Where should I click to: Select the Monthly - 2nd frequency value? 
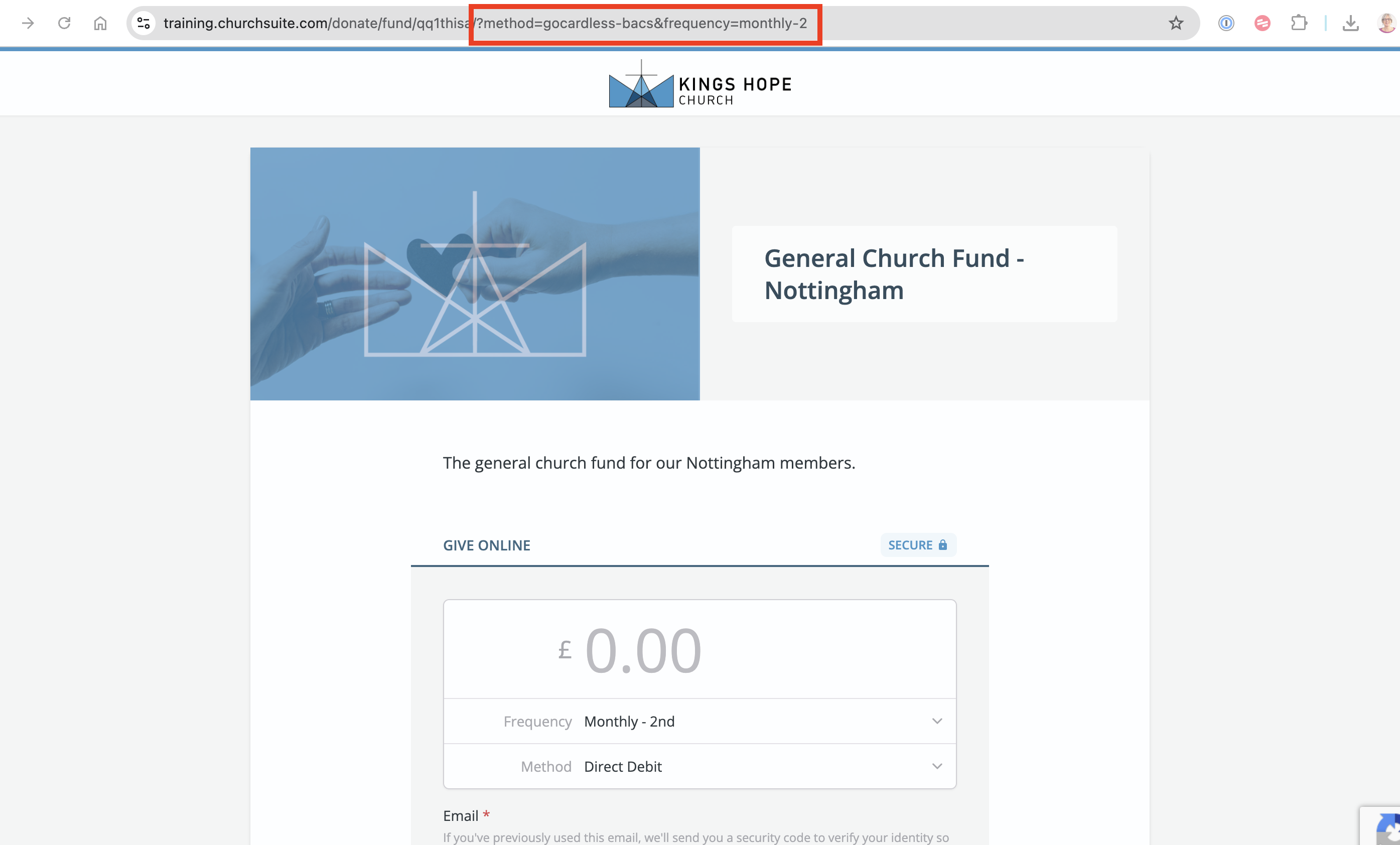(629, 721)
